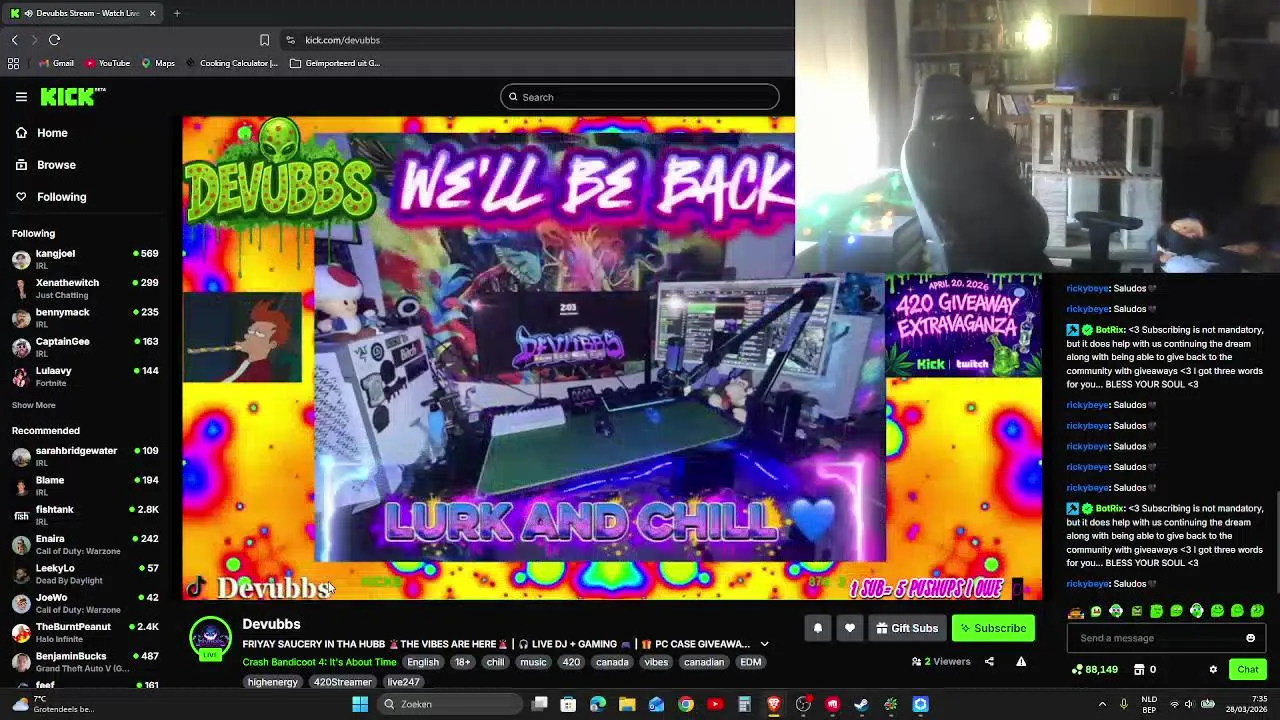This screenshot has height=720, width=1280.
Task: Expand Show more under Following
Action: (x=33, y=405)
